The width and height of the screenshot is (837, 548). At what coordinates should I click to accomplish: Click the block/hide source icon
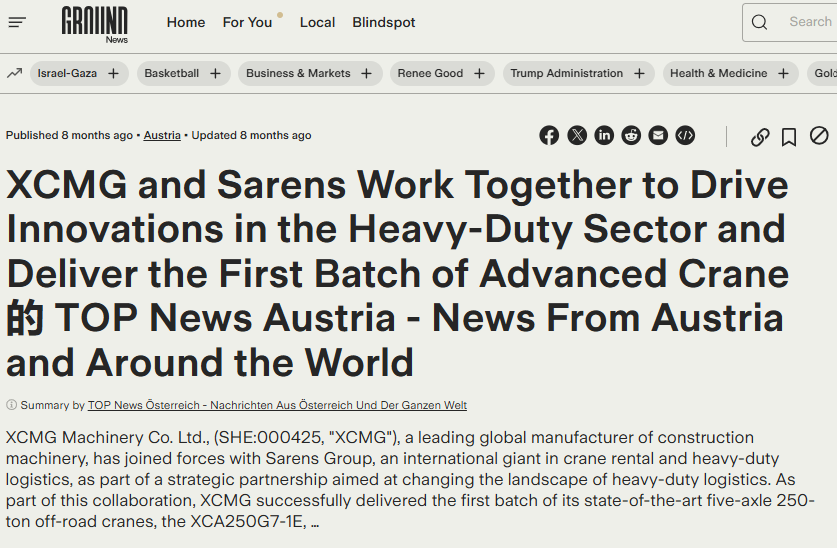[819, 136]
